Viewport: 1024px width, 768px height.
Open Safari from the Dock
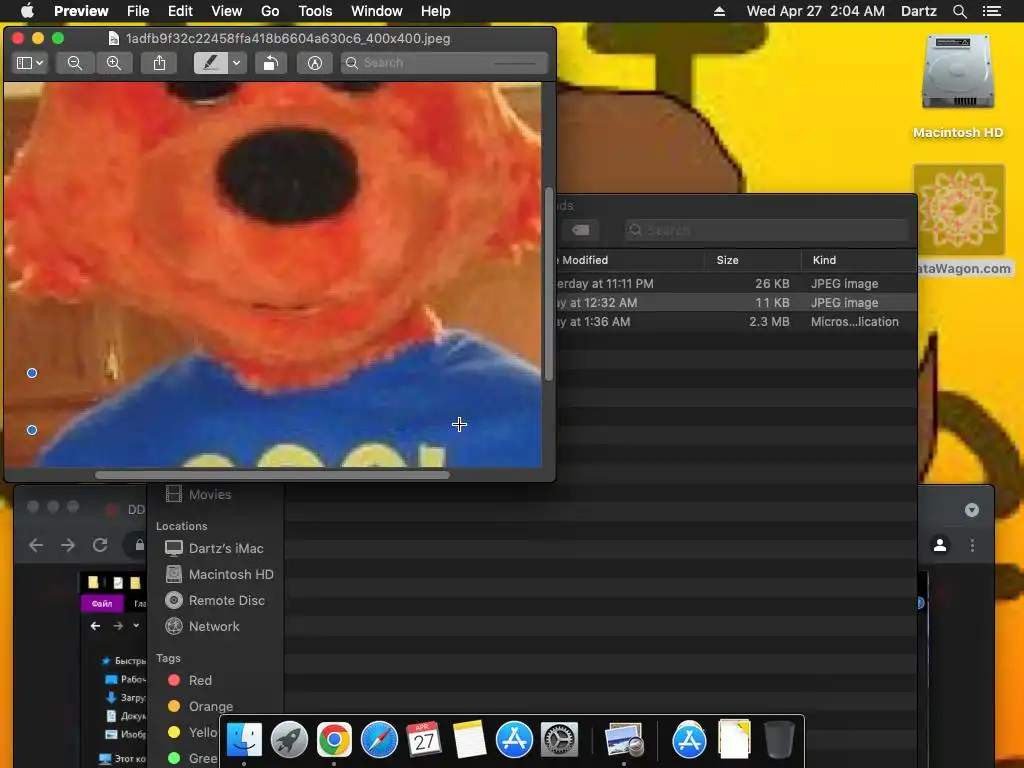click(x=379, y=740)
